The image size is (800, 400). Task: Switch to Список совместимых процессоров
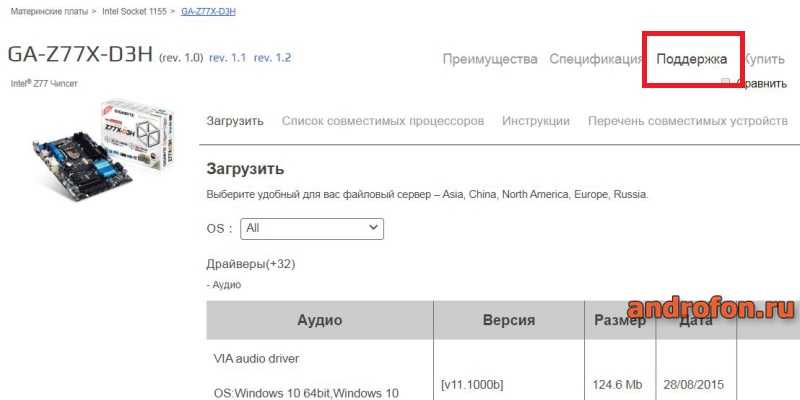[383, 121]
